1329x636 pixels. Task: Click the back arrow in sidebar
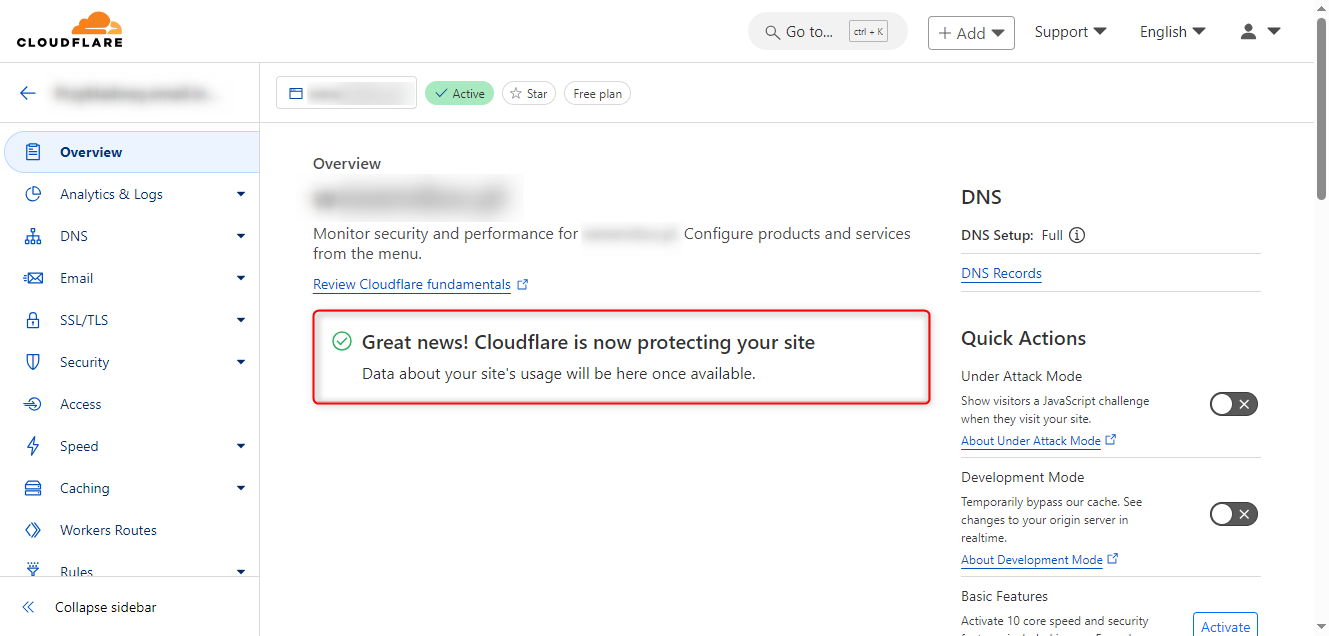28,93
